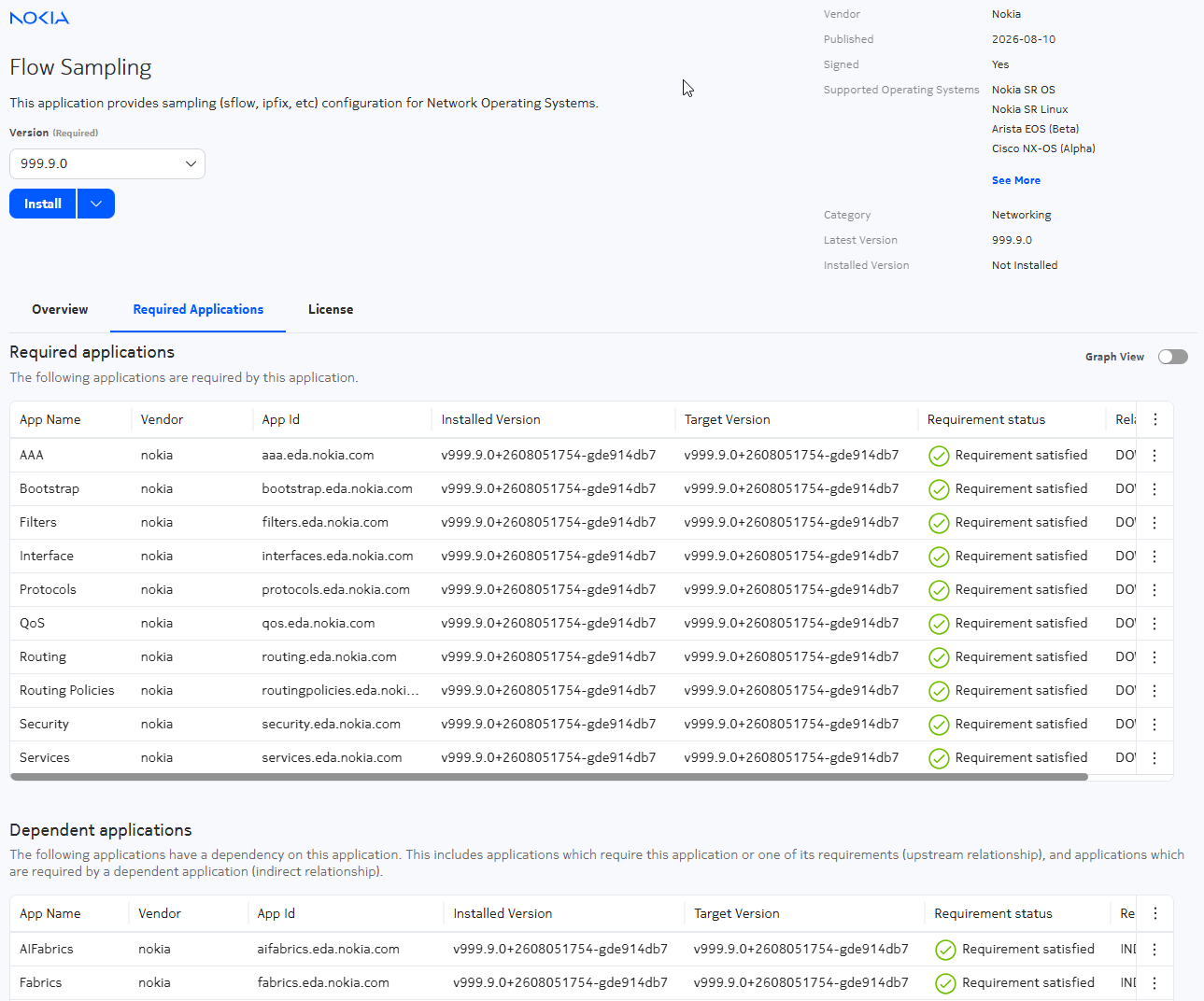
Task: Click the Install button
Action: click(x=43, y=204)
